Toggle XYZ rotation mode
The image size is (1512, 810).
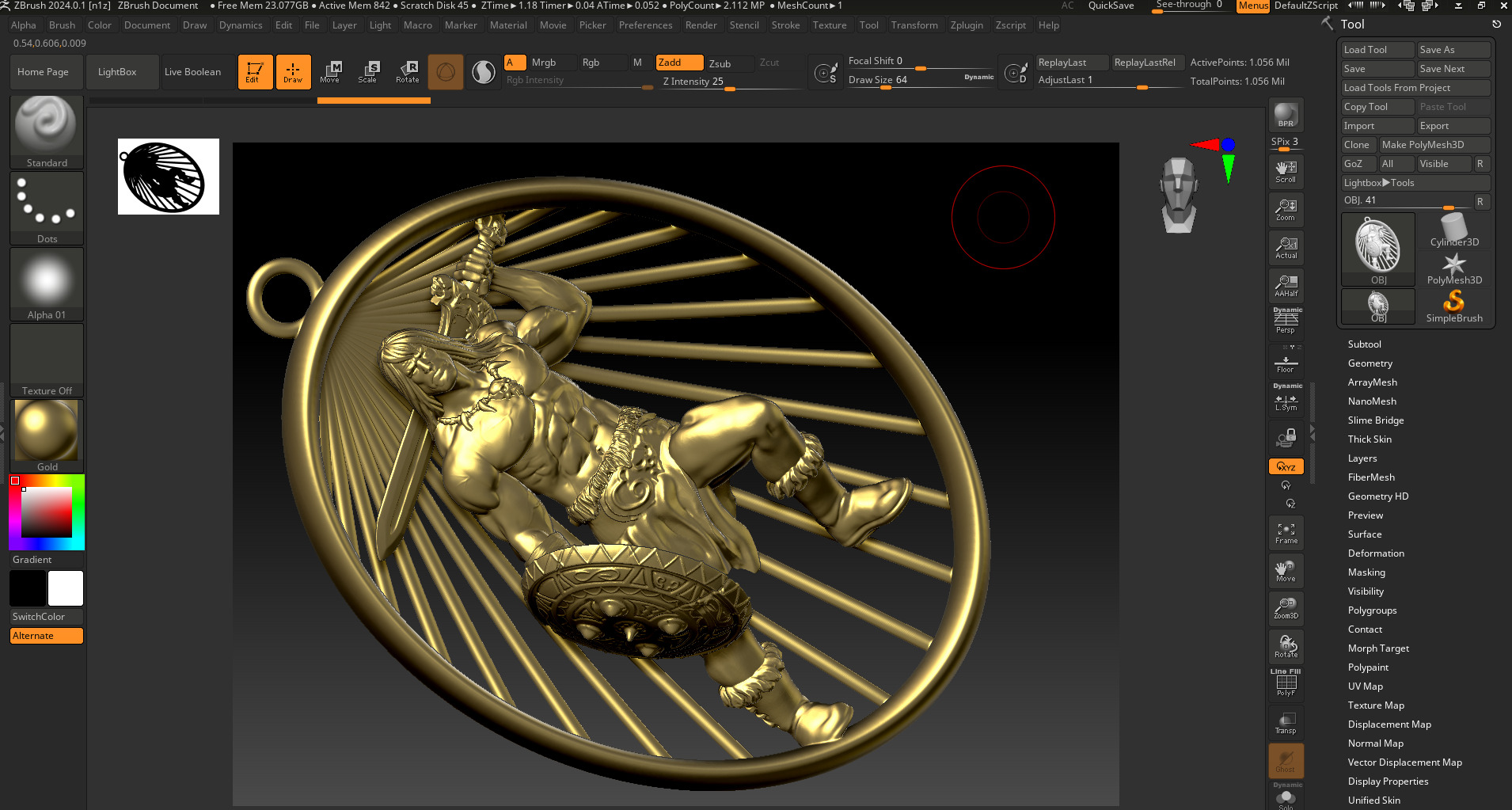click(x=1286, y=466)
